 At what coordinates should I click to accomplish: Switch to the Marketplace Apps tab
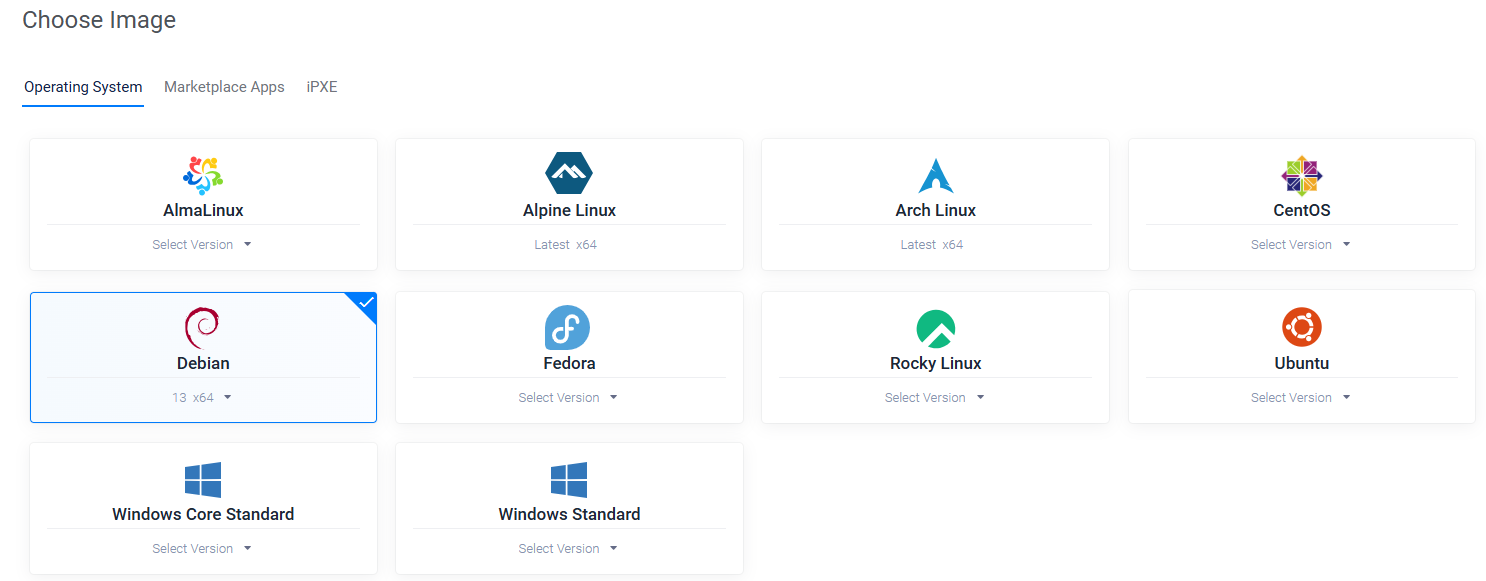point(224,87)
